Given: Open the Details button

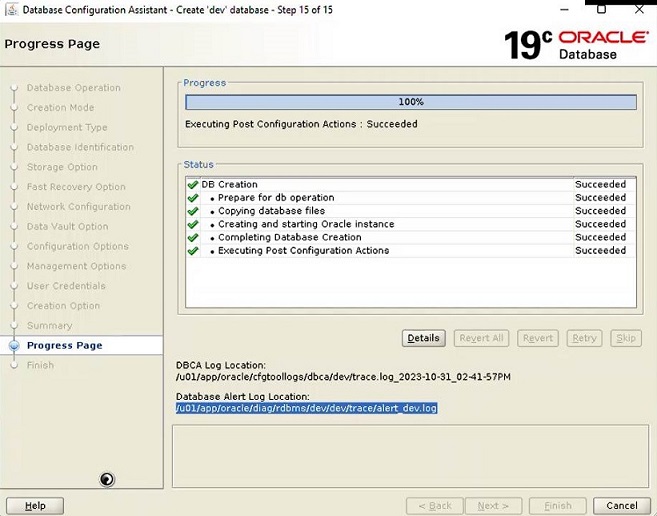Looking at the screenshot, I should point(424,338).
